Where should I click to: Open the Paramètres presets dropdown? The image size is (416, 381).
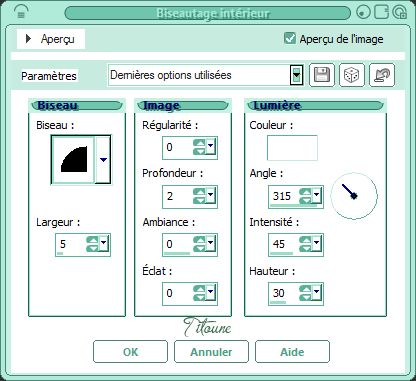click(296, 75)
